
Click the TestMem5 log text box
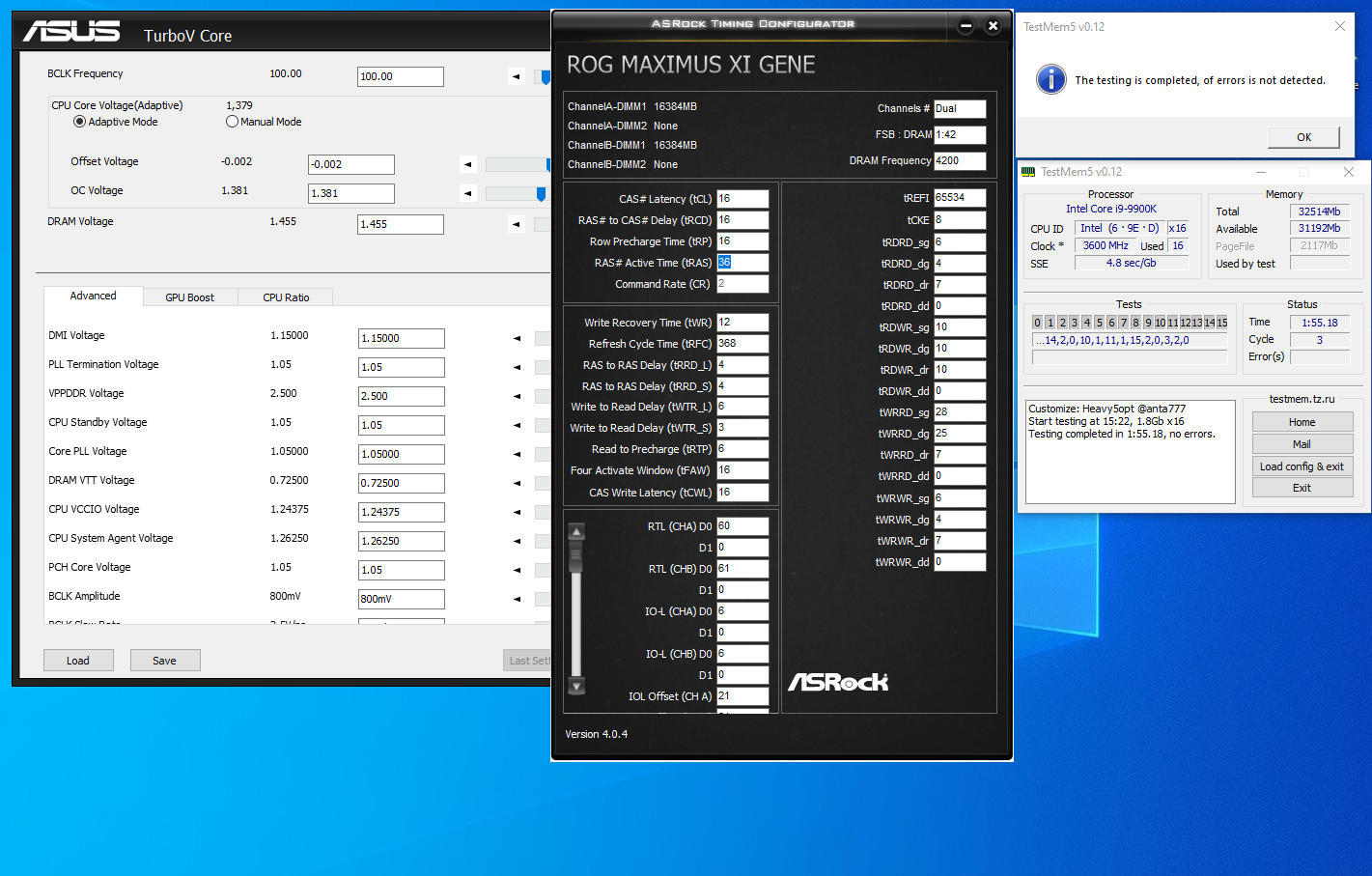click(x=1130, y=452)
